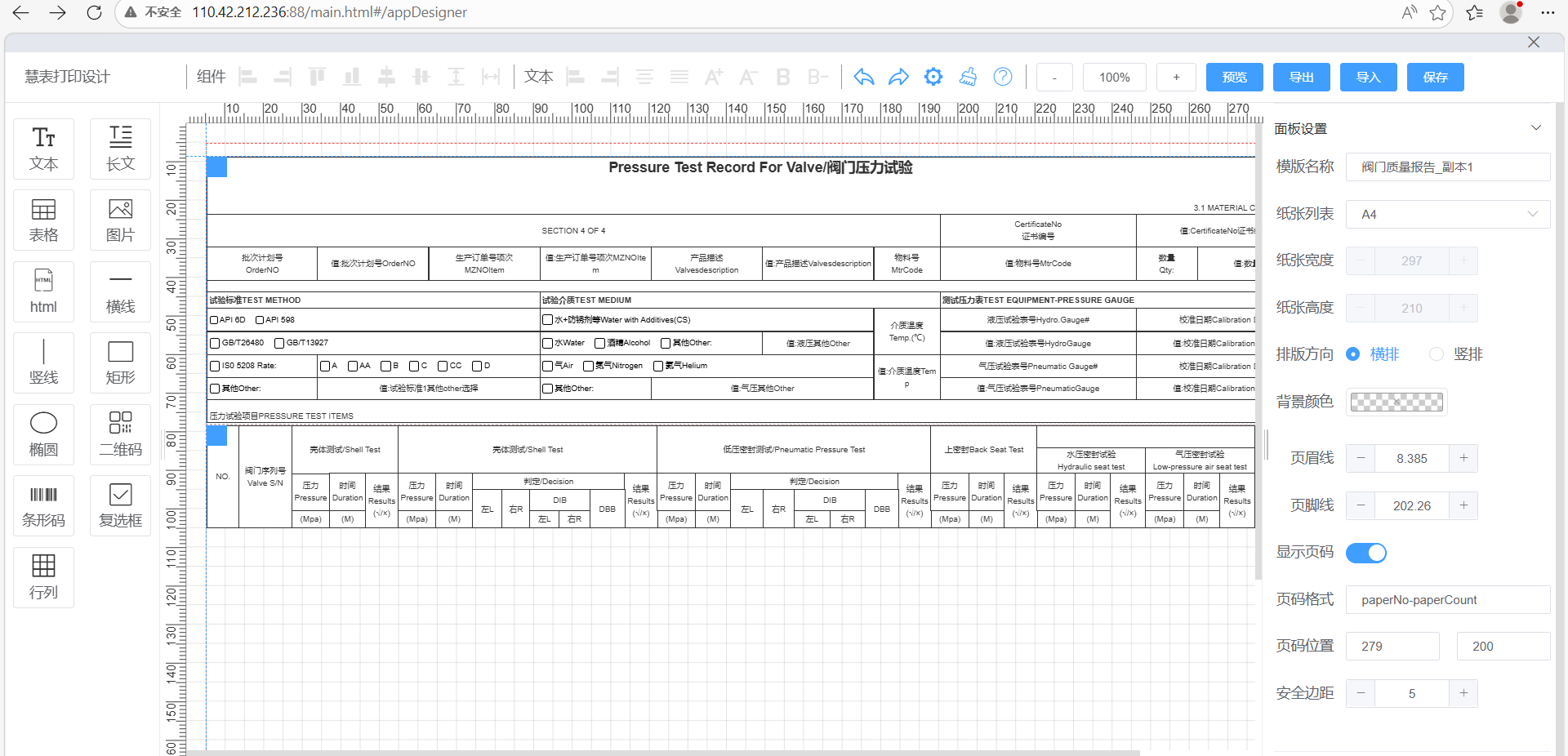This screenshot has width=1568, height=756.
Task: Select 竖排 portrait orientation
Action: 1437,354
